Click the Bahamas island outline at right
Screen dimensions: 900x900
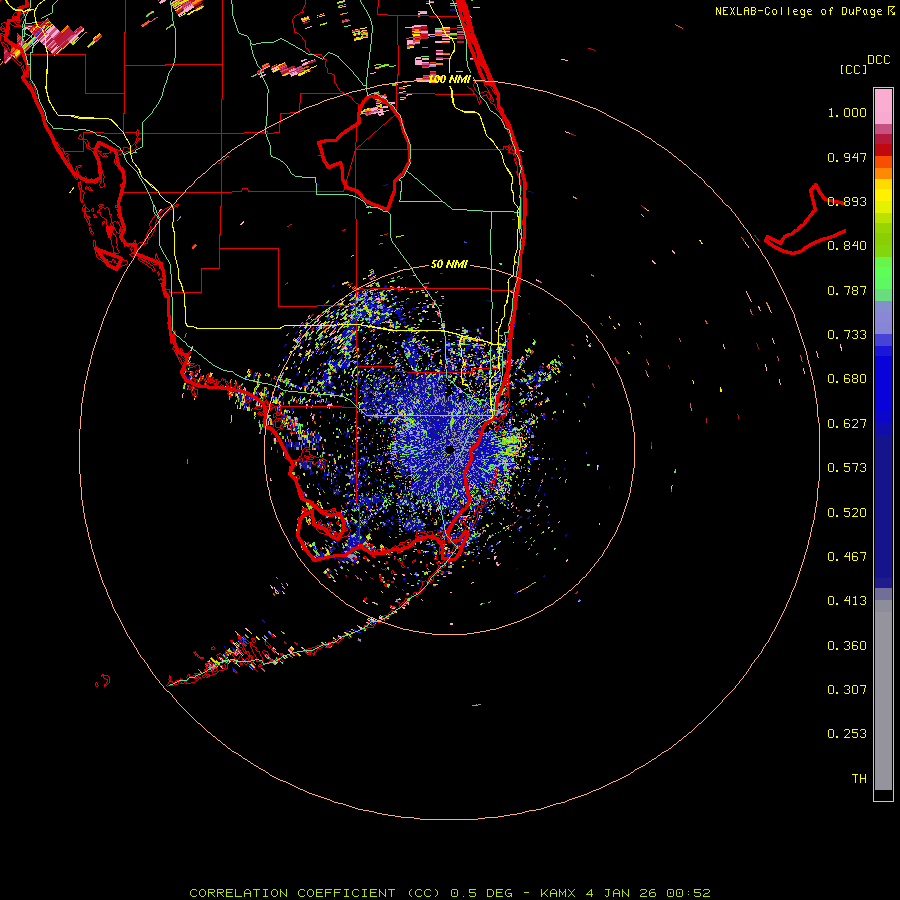point(805,219)
